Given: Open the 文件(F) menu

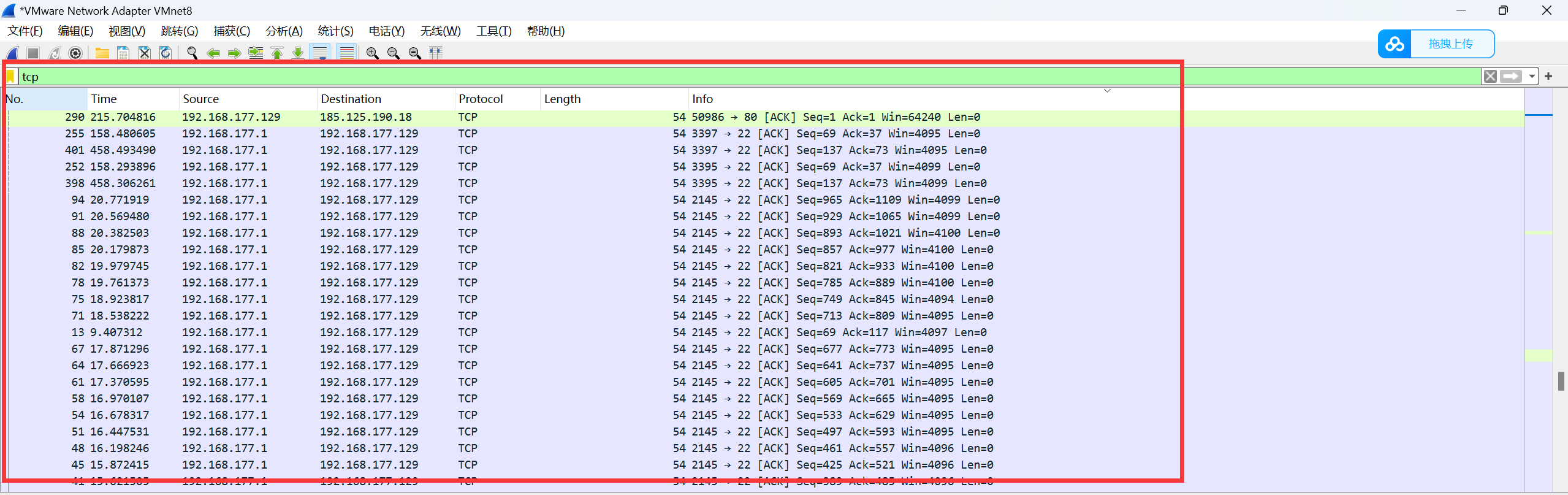Looking at the screenshot, I should pyautogui.click(x=25, y=31).
